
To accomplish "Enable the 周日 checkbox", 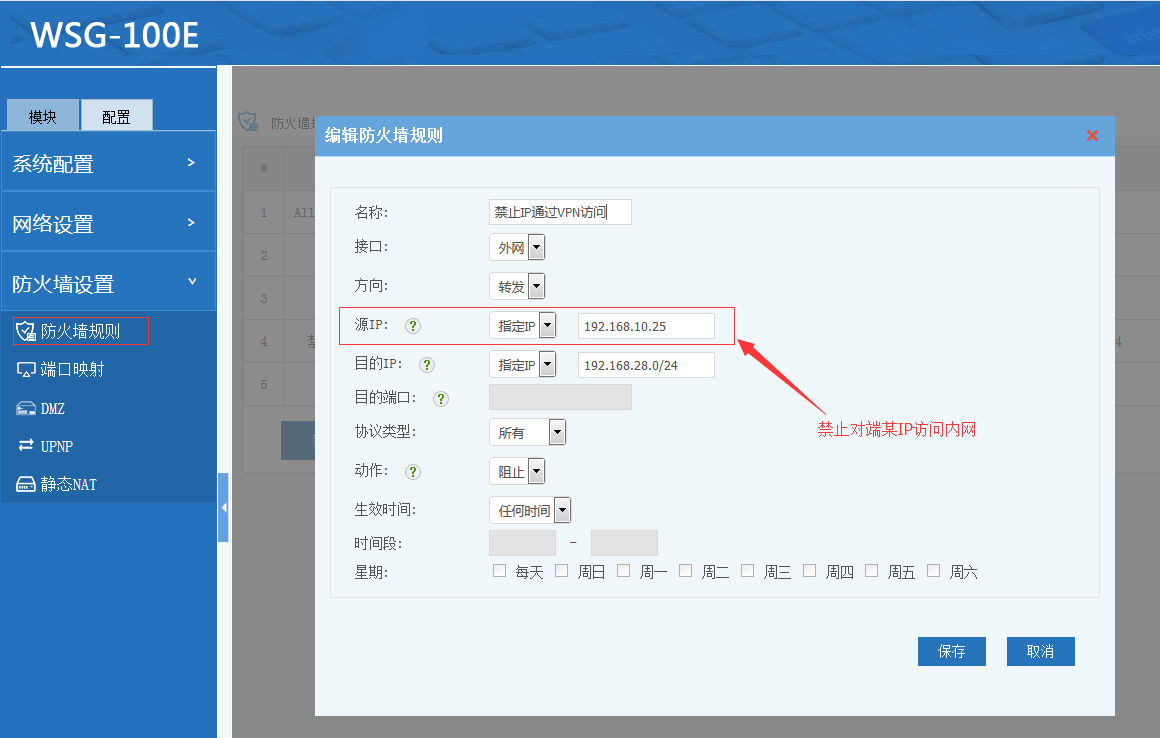I will pos(561,571).
